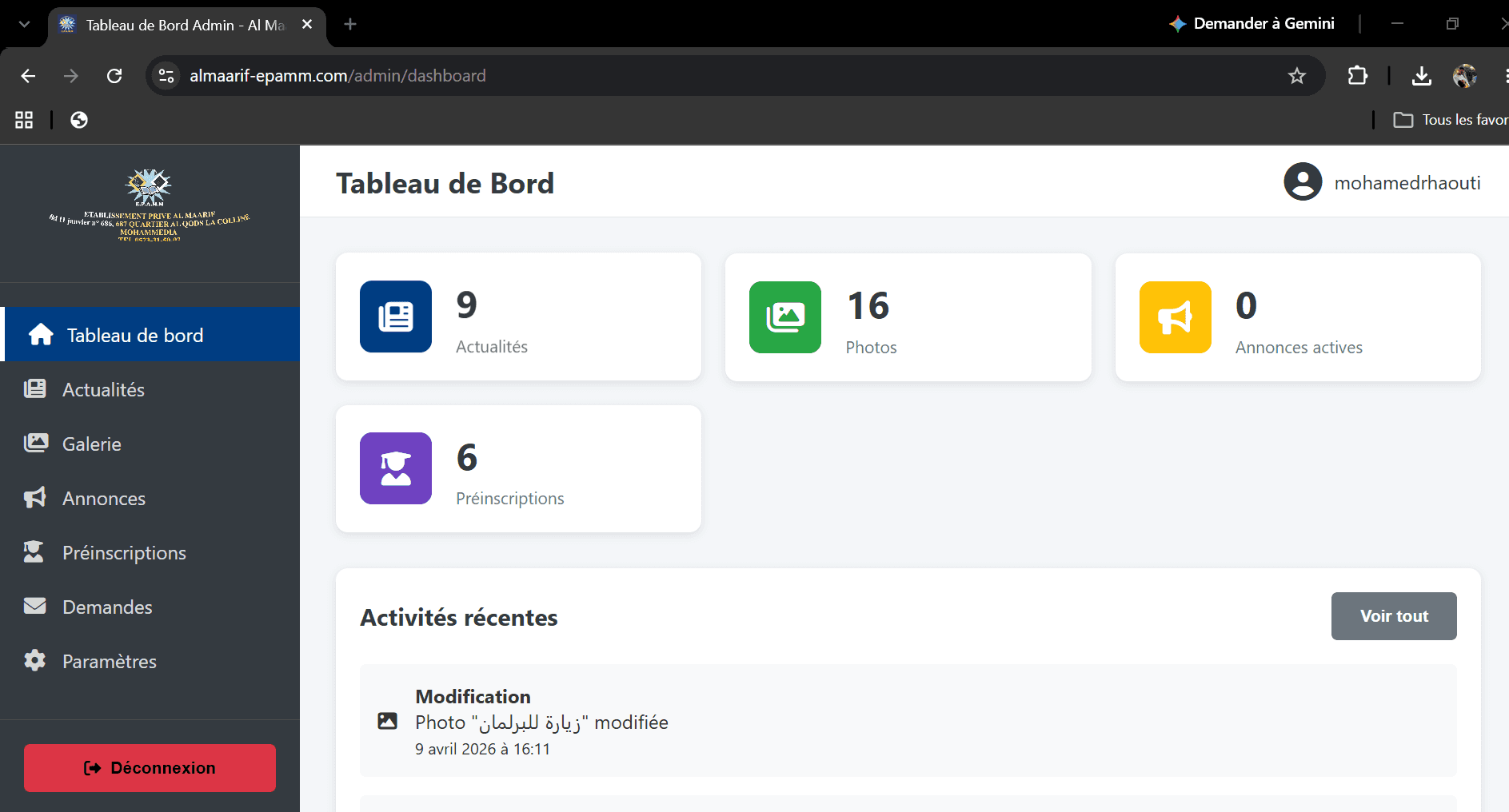1509x812 pixels.
Task: Open a new browser tab with the plus button
Action: (350, 24)
